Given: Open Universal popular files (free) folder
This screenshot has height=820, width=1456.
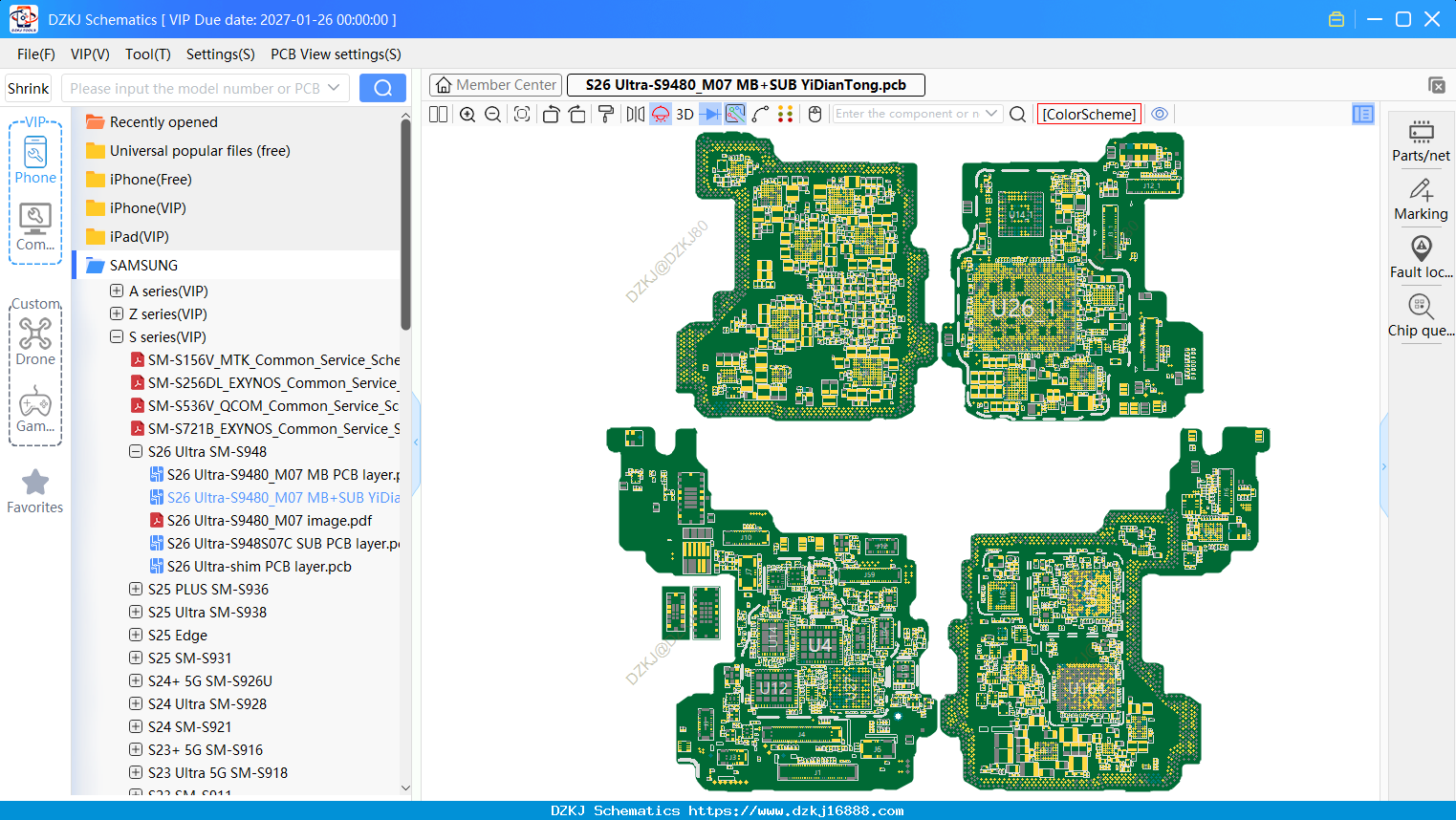Looking at the screenshot, I should pyautogui.click(x=200, y=150).
